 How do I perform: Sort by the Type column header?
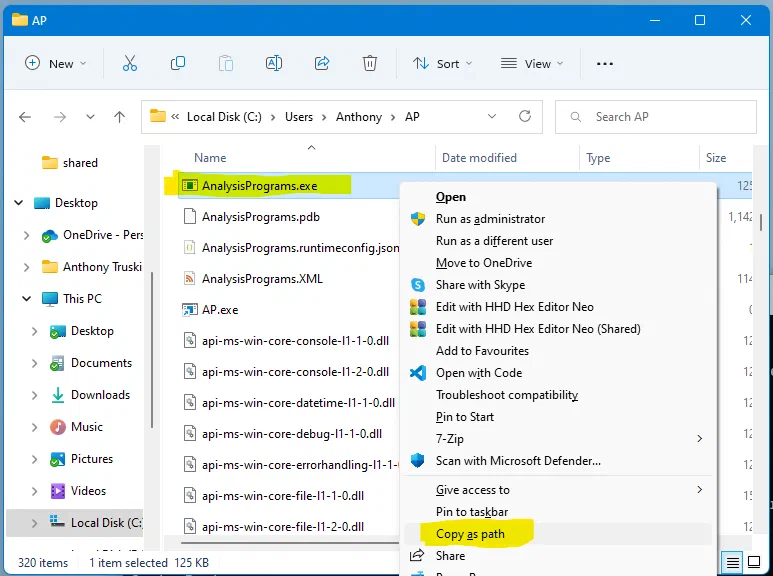[x=598, y=158]
